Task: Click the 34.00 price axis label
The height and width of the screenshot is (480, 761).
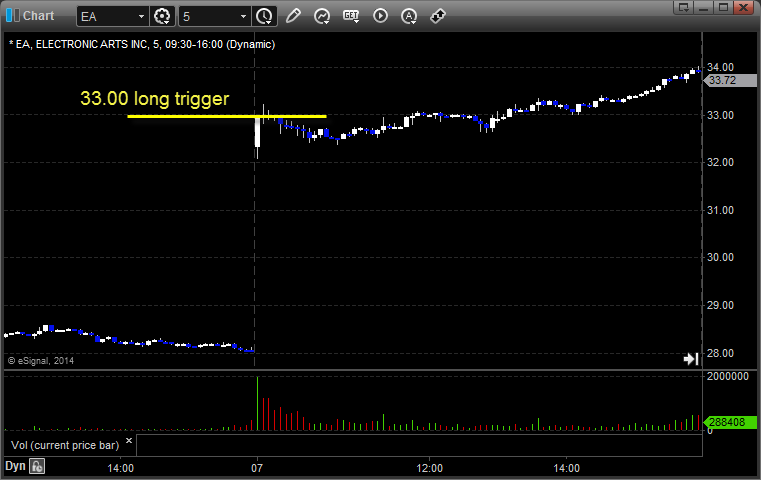Action: click(720, 67)
